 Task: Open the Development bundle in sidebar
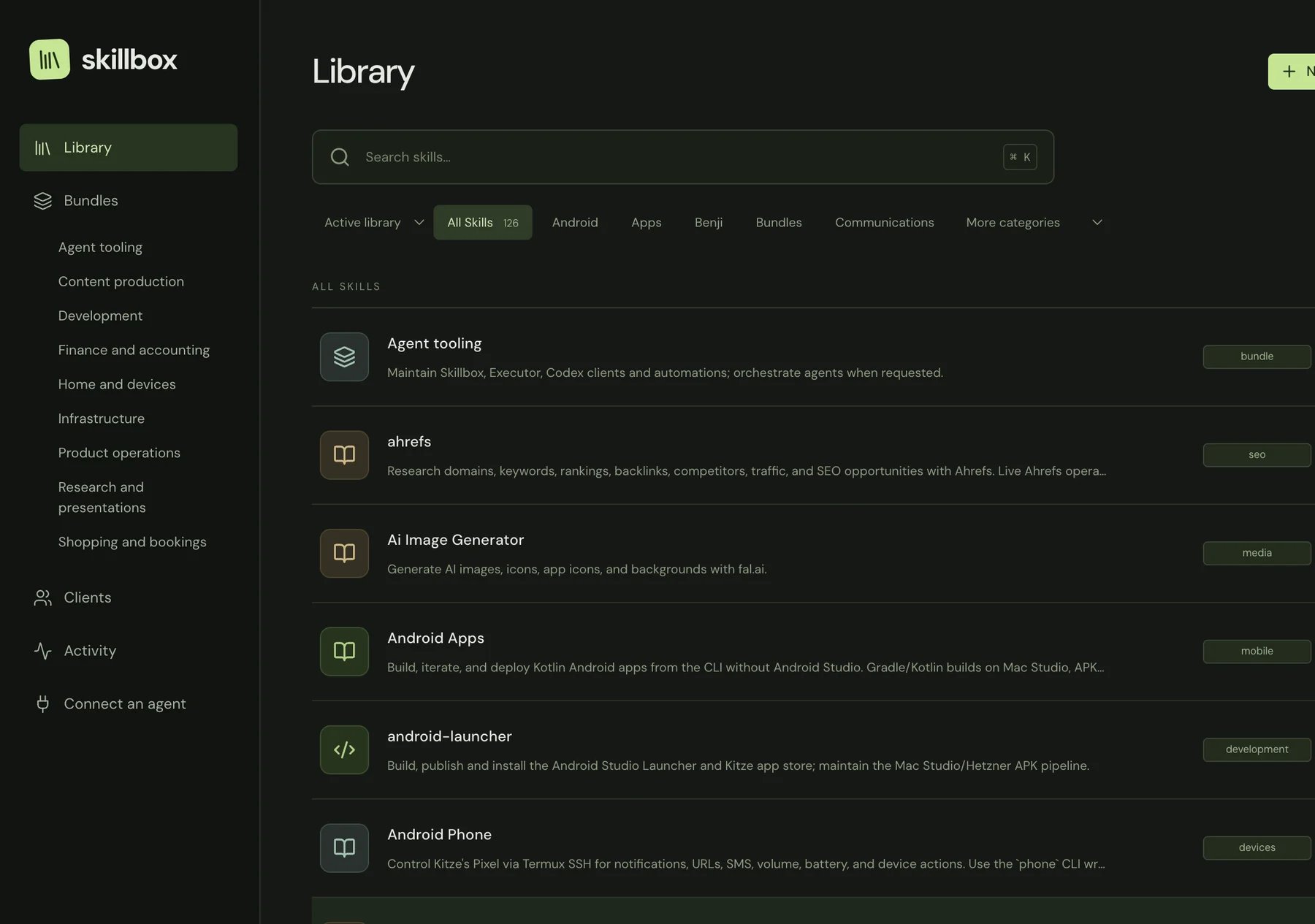(100, 316)
